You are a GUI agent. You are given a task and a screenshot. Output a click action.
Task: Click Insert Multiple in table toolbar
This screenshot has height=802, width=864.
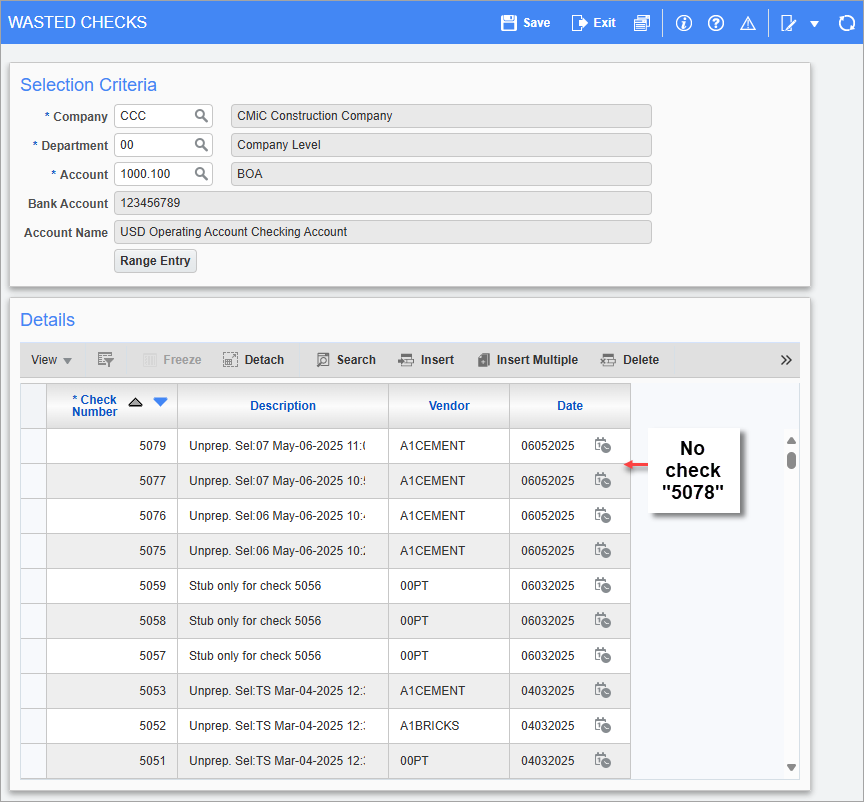528,360
